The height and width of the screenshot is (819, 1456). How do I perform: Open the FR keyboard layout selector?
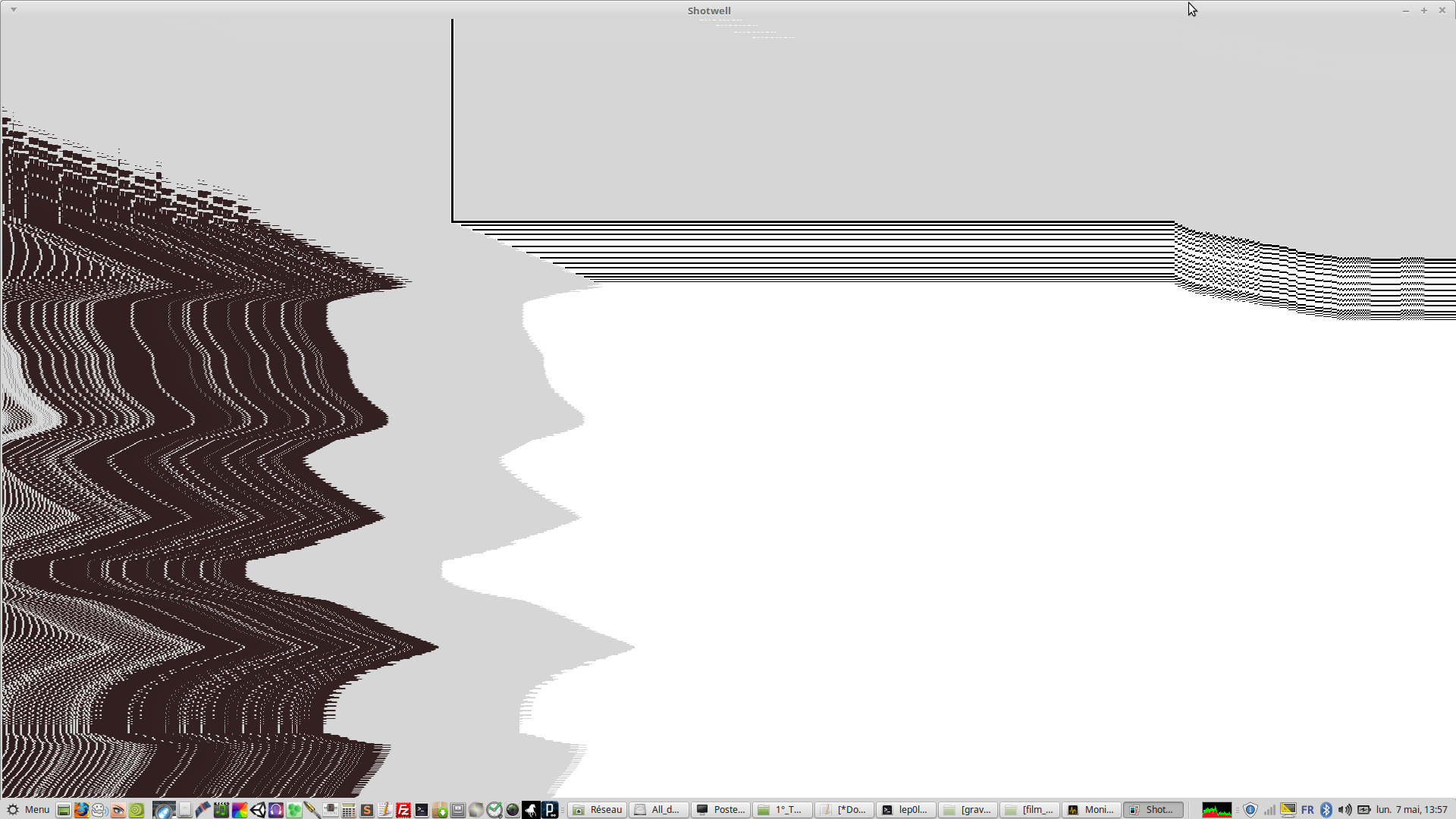click(1307, 810)
